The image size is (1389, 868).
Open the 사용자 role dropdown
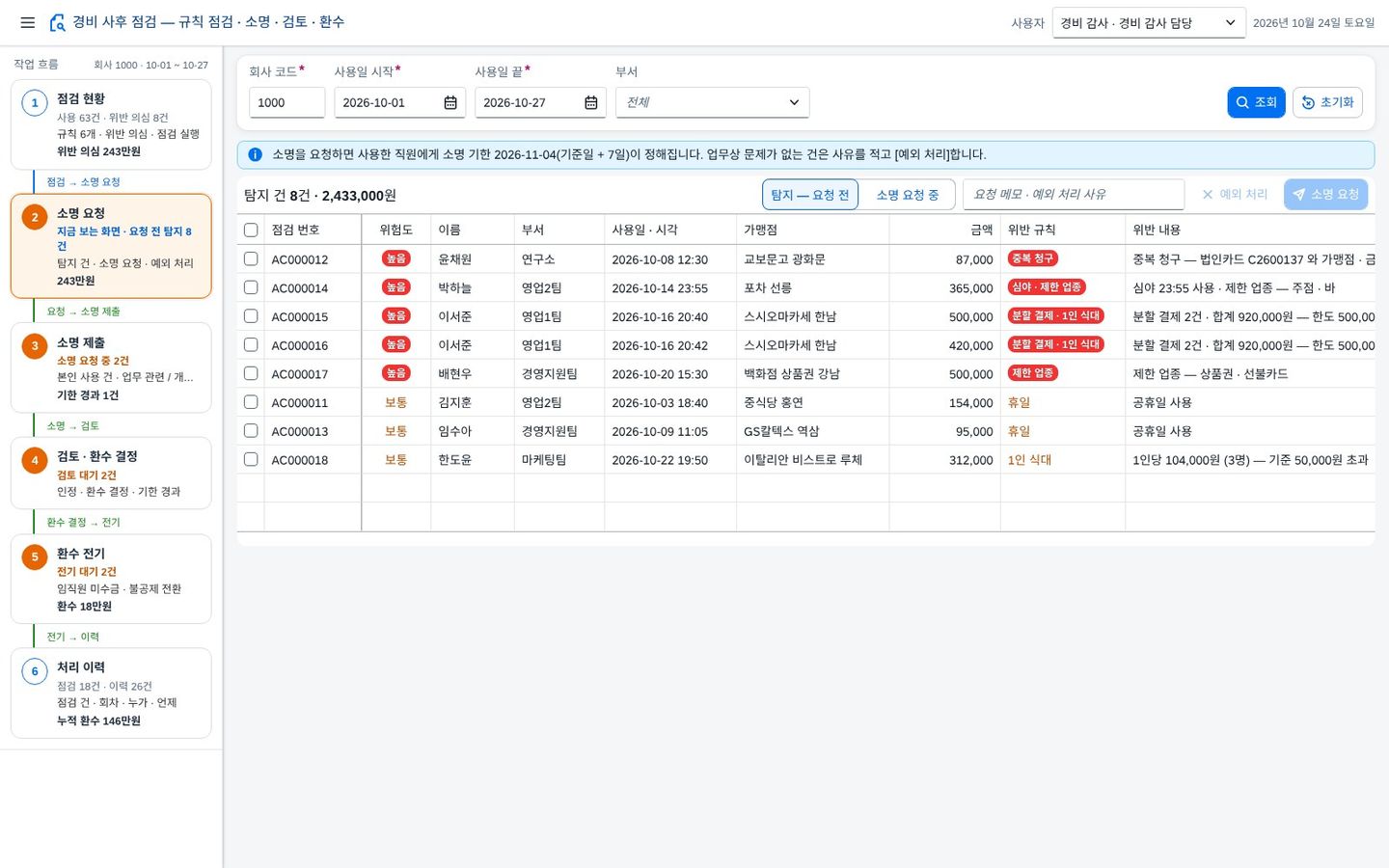(1149, 23)
